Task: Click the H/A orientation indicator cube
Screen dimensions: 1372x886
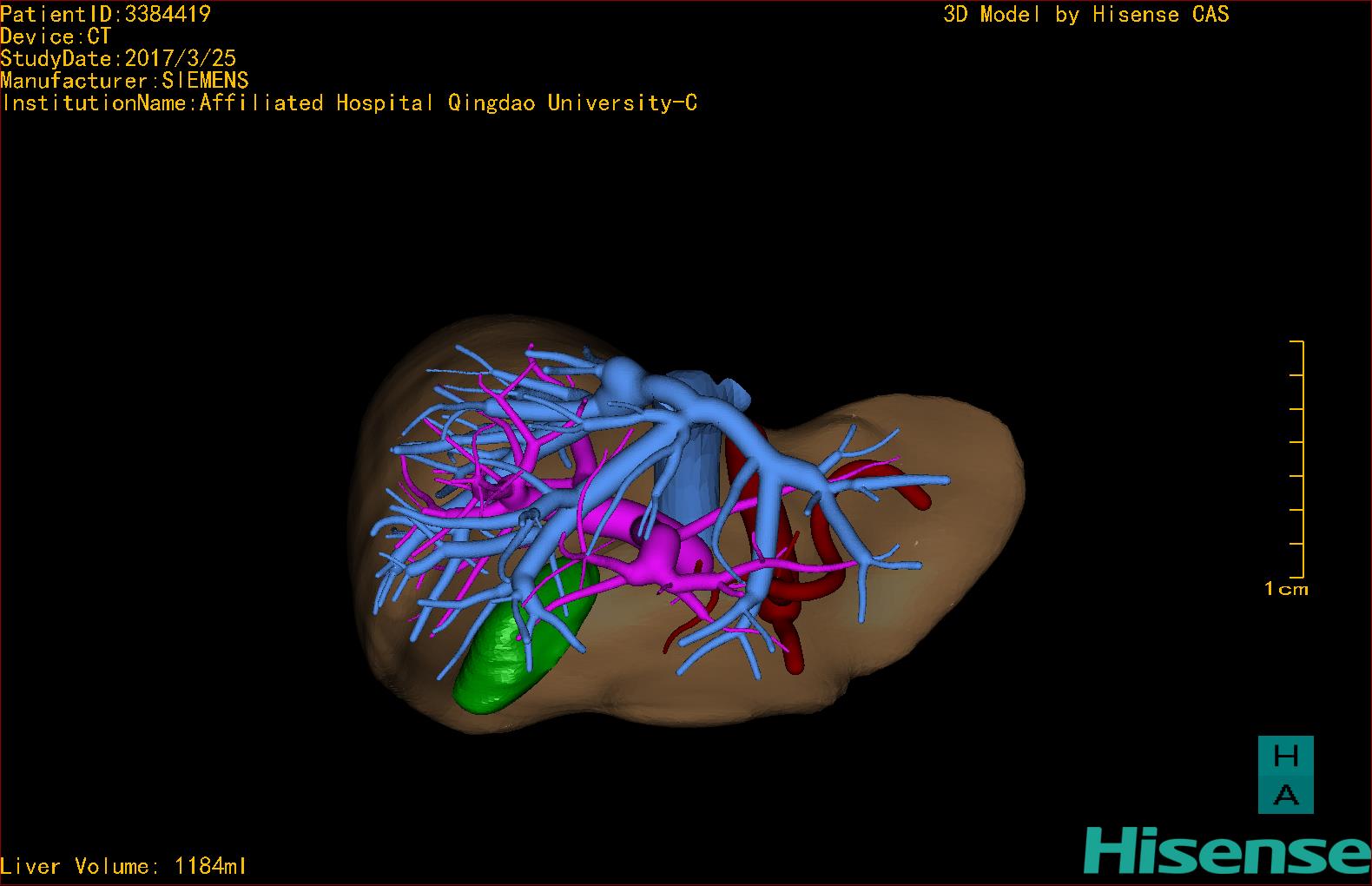Action: [x=1286, y=775]
